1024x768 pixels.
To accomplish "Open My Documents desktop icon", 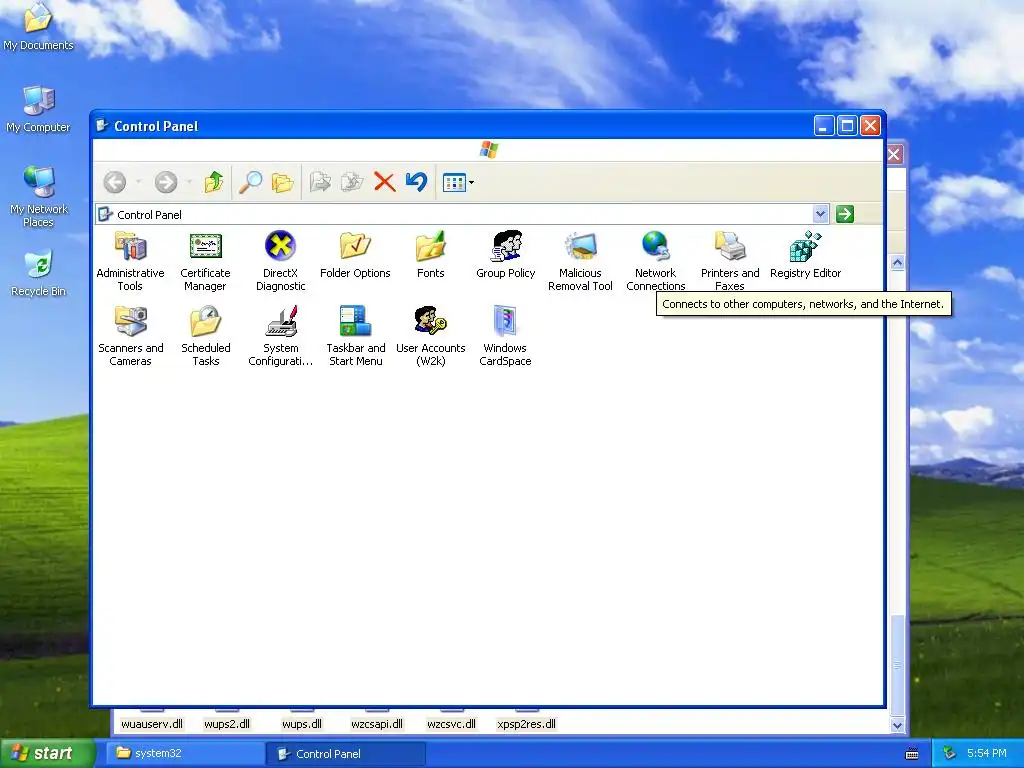I will coord(38,27).
